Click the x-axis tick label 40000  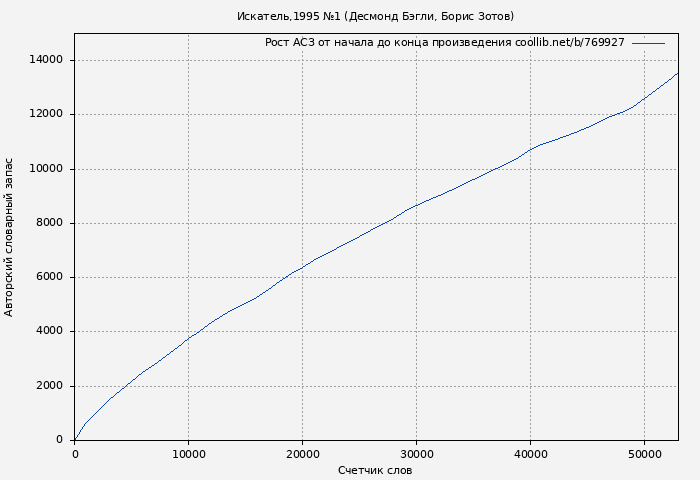530,454
